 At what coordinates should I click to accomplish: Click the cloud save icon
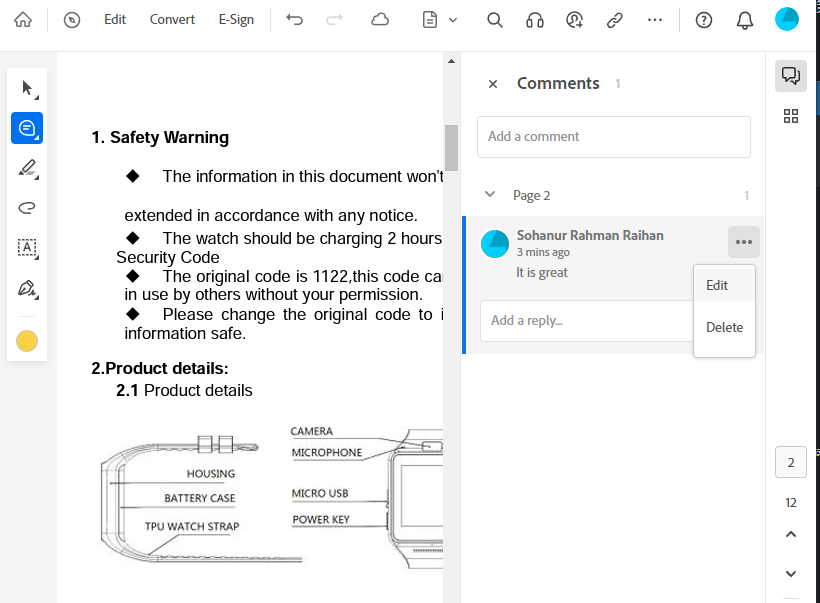tap(380, 20)
